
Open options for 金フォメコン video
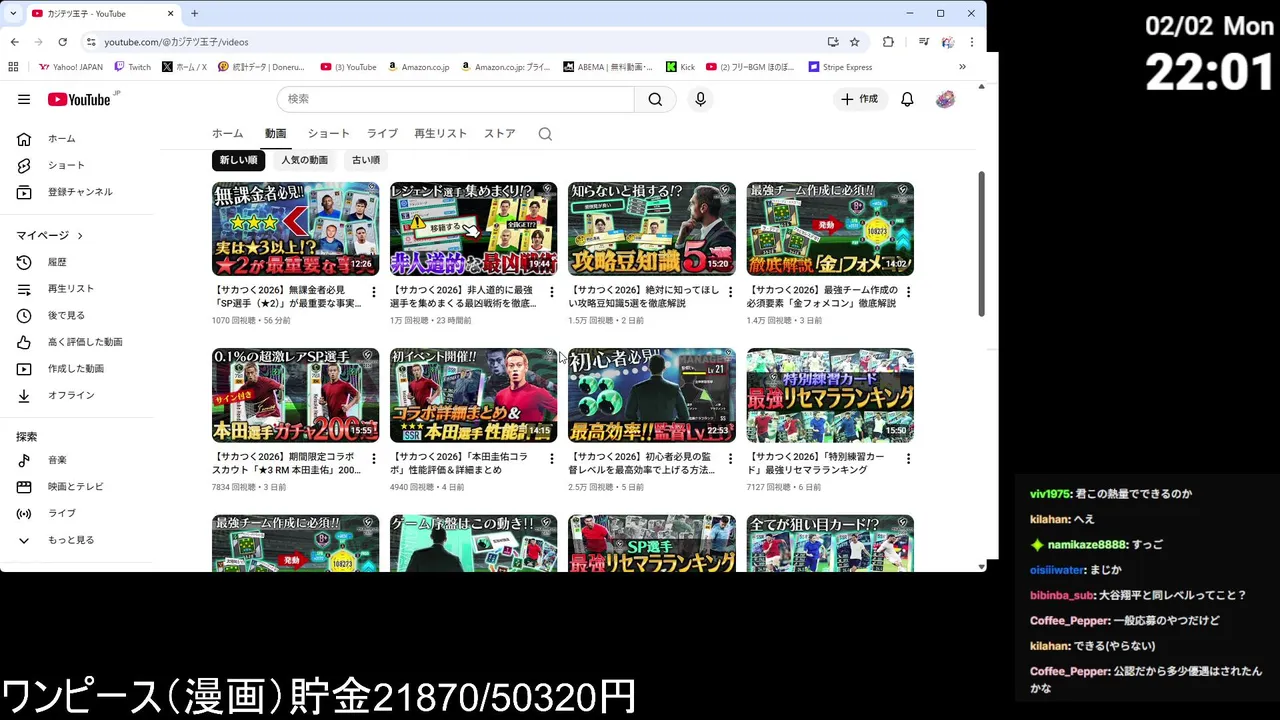click(908, 292)
